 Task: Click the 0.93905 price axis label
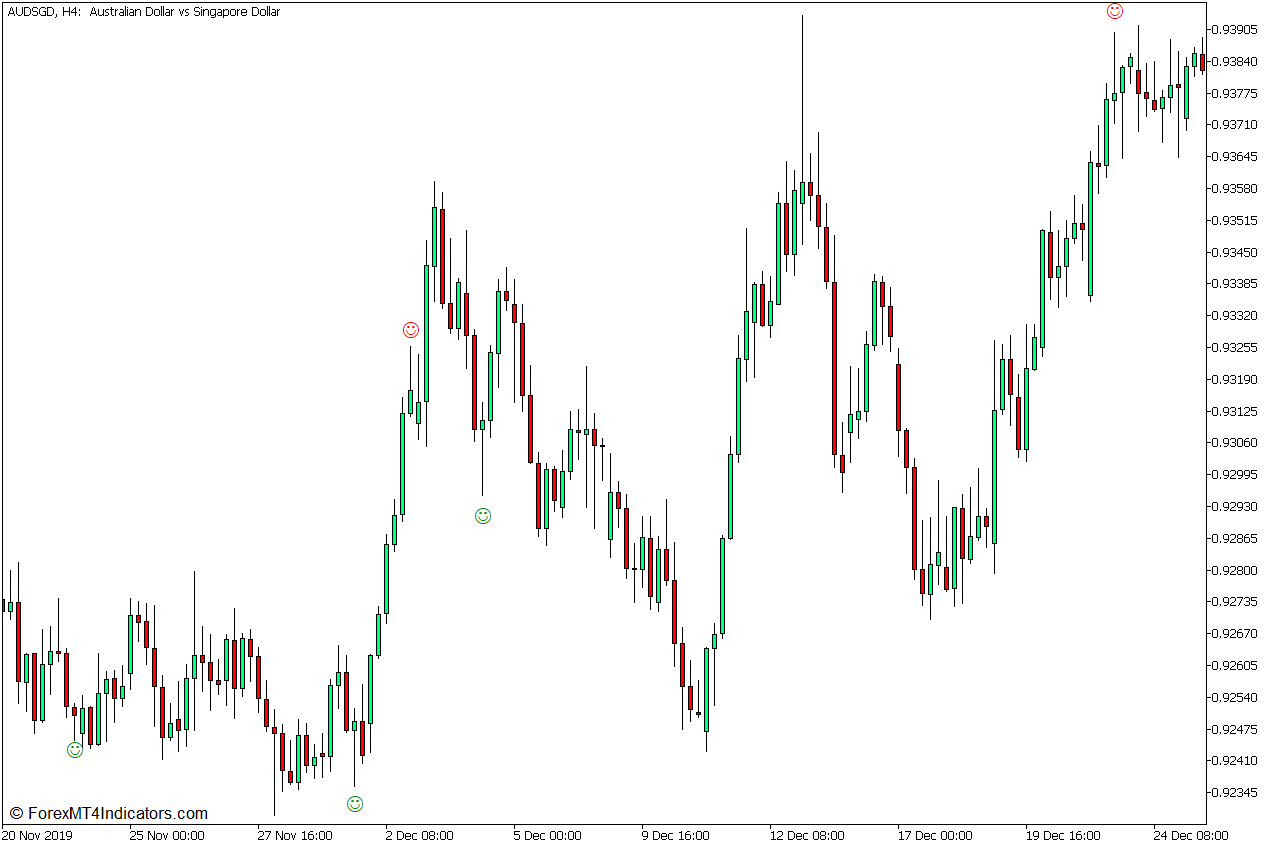(1234, 30)
